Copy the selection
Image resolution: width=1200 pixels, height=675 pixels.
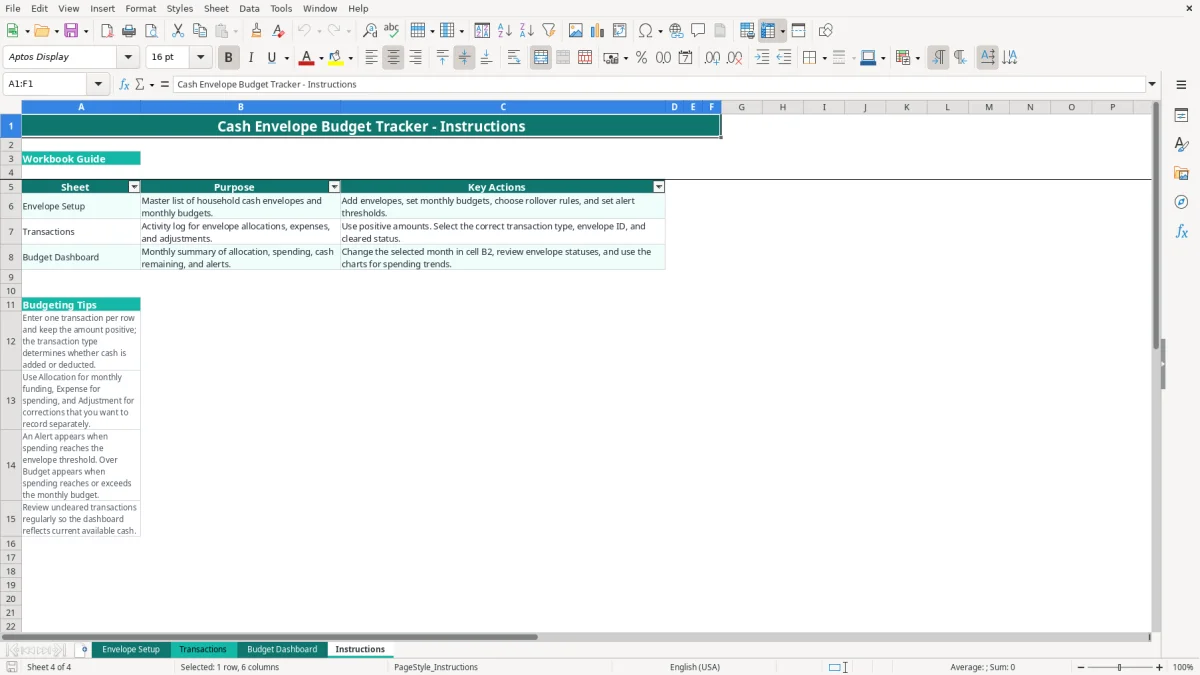point(200,31)
